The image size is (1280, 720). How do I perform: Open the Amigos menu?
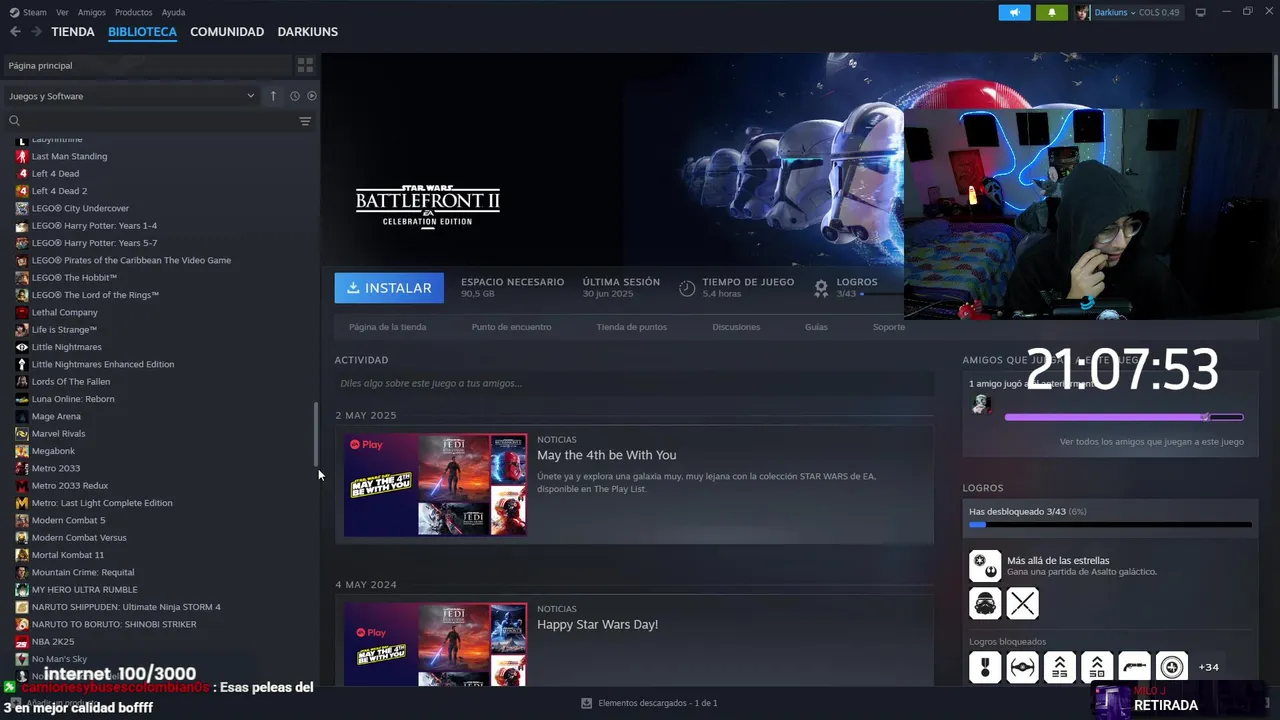[x=91, y=12]
